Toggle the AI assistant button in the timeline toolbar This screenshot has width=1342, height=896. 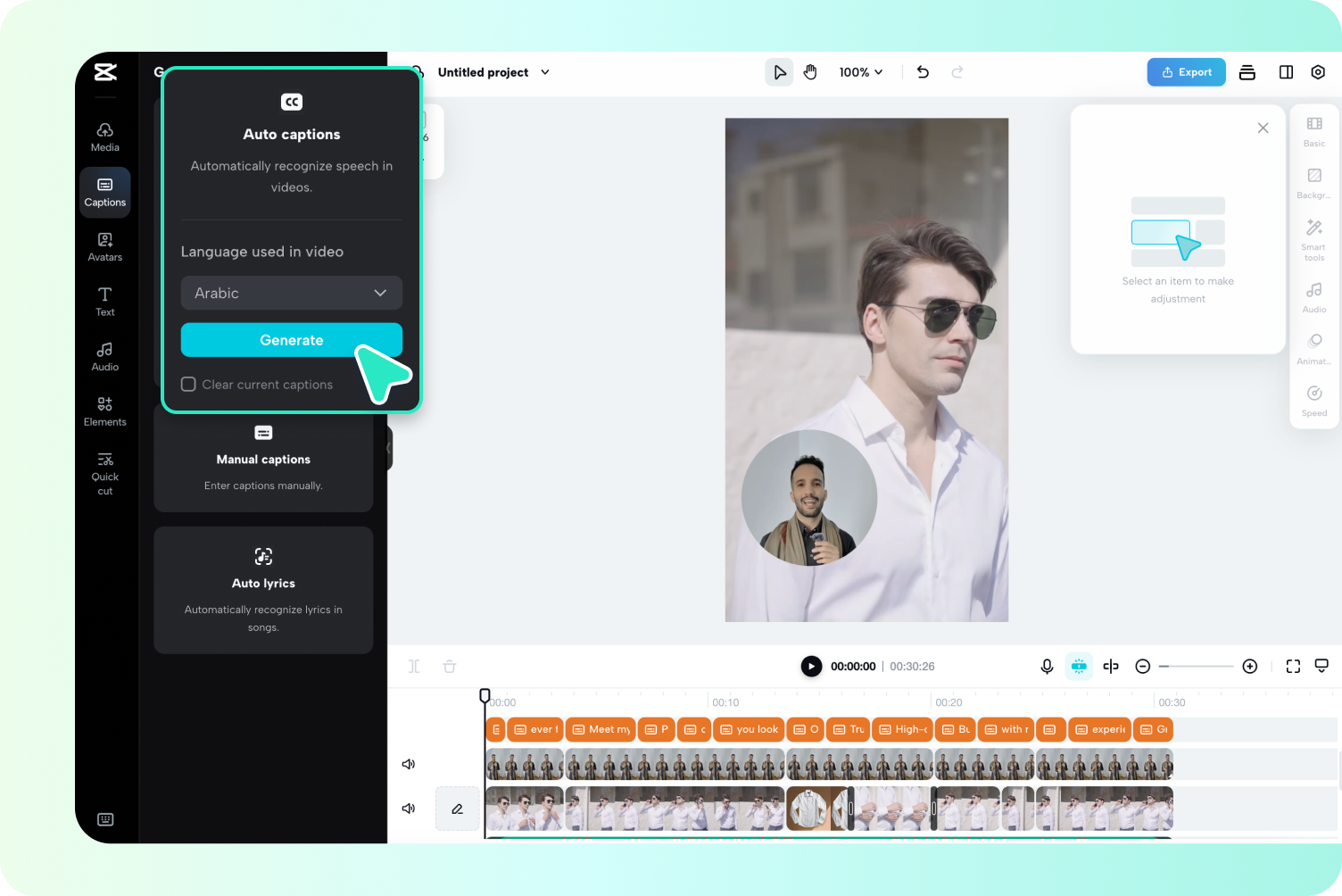pyautogui.click(x=1079, y=666)
